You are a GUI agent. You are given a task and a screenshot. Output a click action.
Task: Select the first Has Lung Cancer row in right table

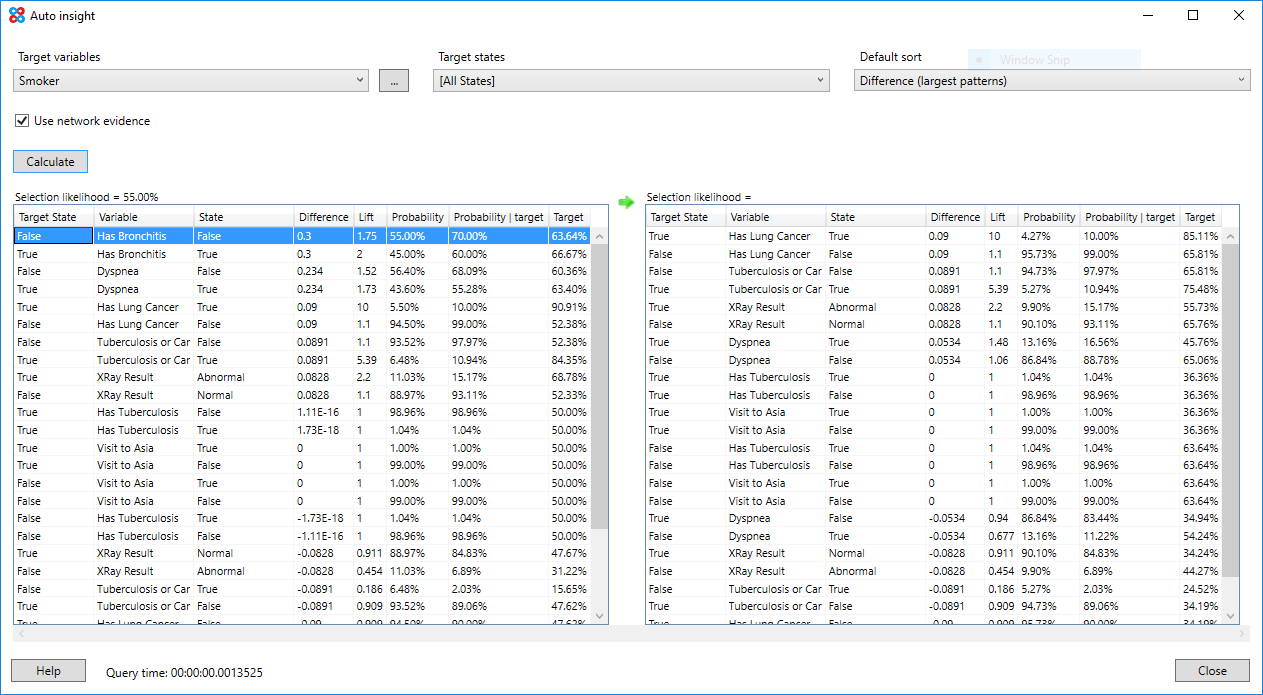click(770, 237)
